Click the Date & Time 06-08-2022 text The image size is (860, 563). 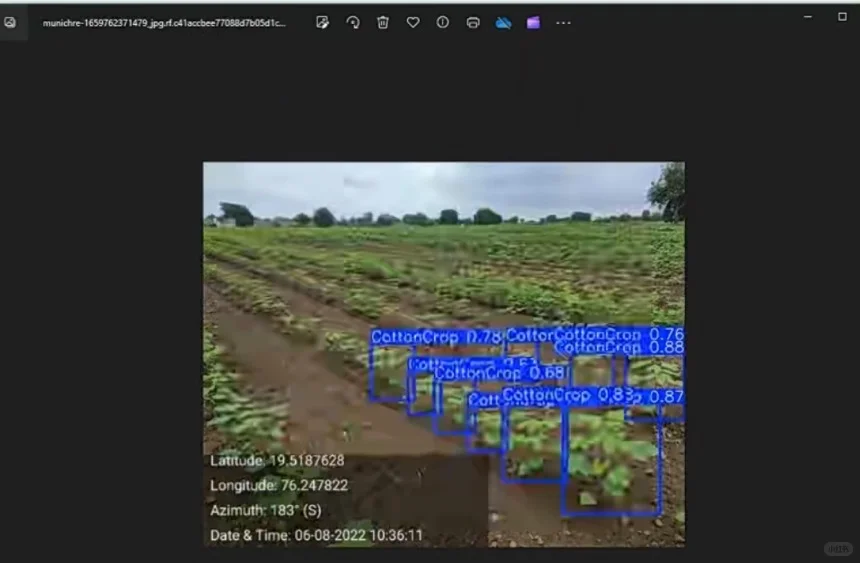[x=316, y=536]
